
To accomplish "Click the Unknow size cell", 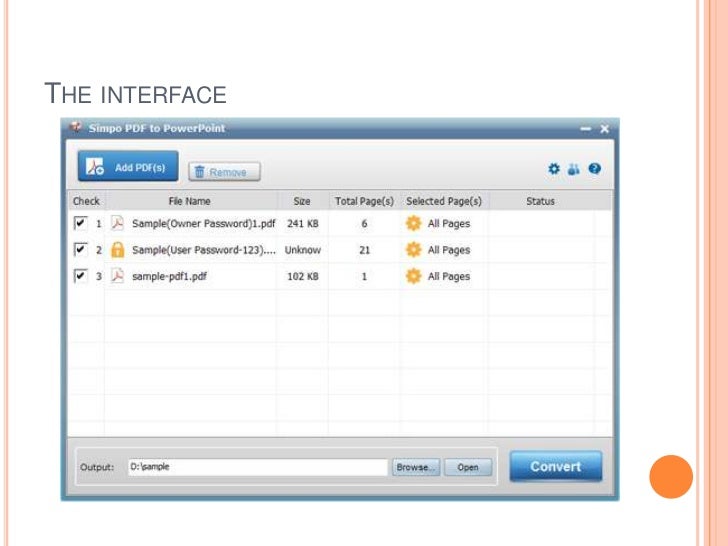I will coord(303,250).
